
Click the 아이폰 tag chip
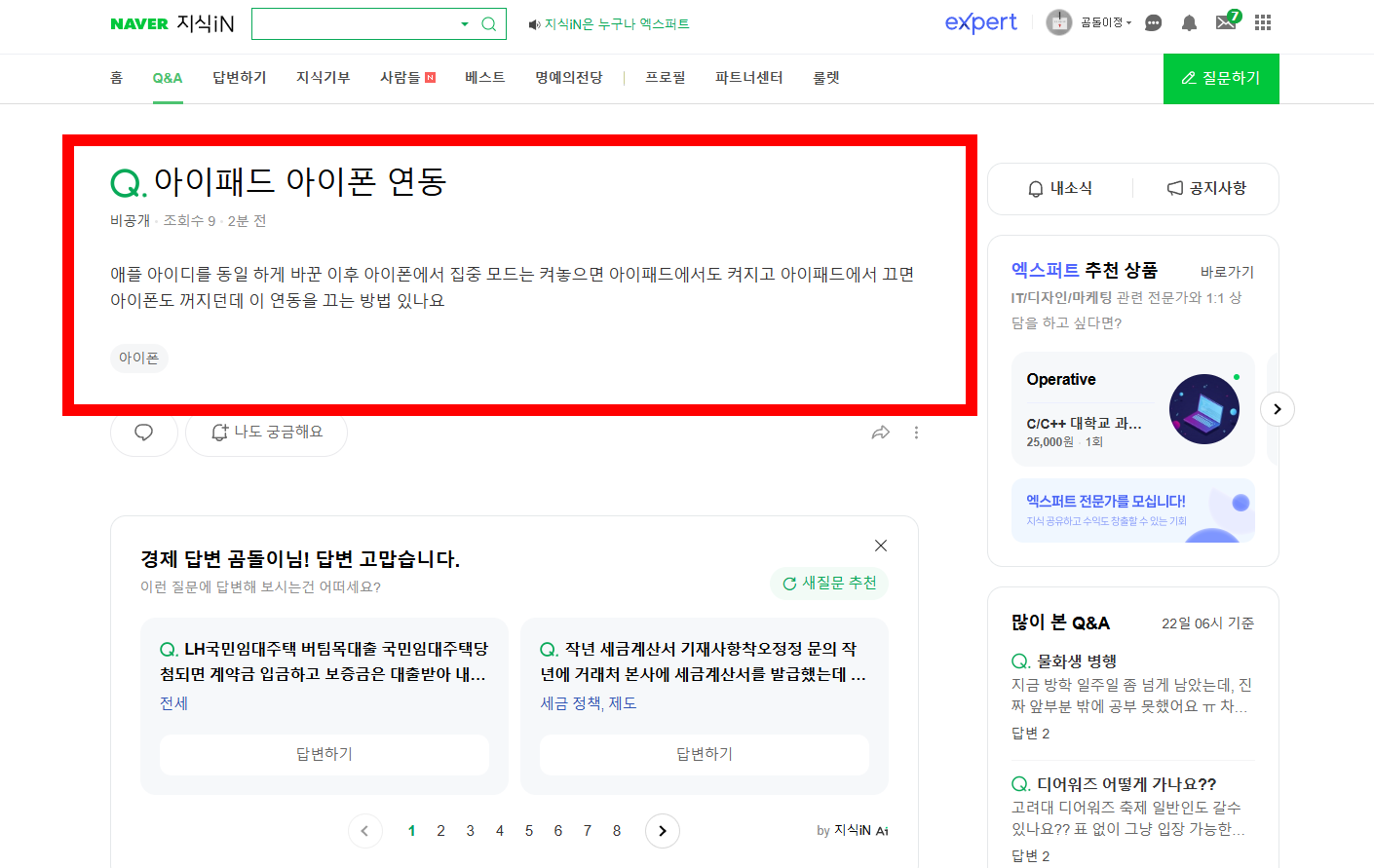[x=138, y=359]
